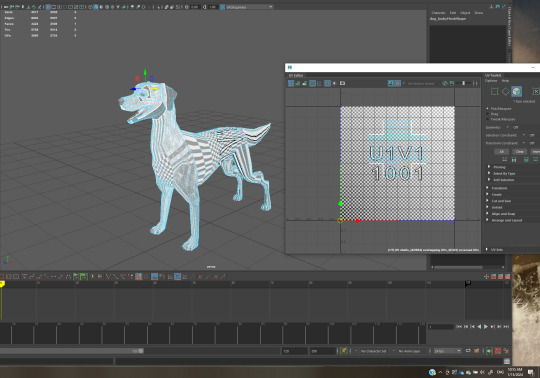
Task: Adjust the dim image slider in UV Editor toolbar
Action: tap(464, 83)
